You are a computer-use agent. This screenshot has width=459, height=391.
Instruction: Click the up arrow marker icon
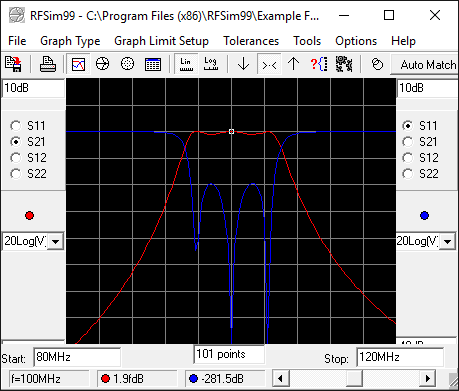(x=293, y=64)
